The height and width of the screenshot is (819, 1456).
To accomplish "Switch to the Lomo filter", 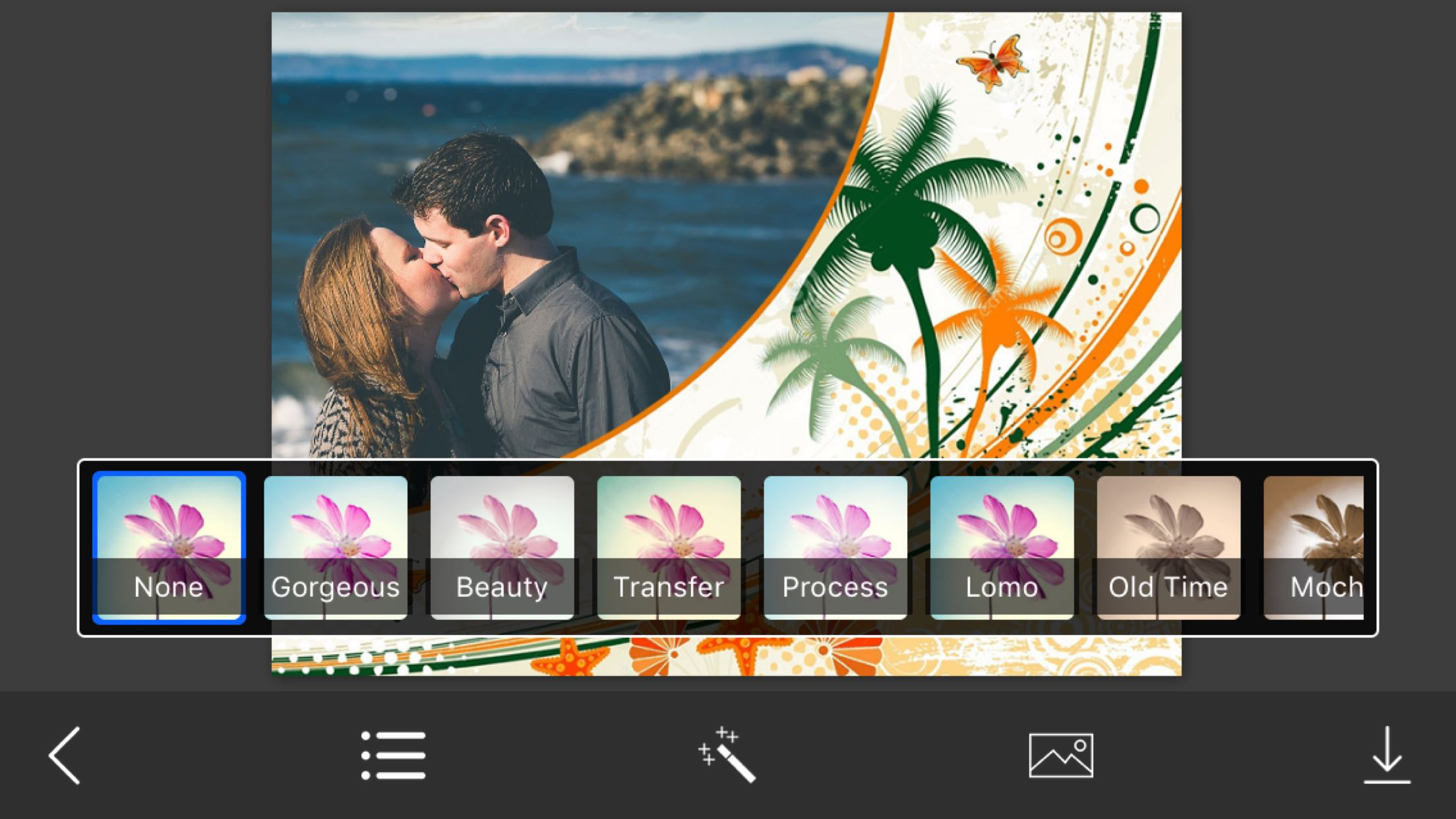I will (1002, 547).
